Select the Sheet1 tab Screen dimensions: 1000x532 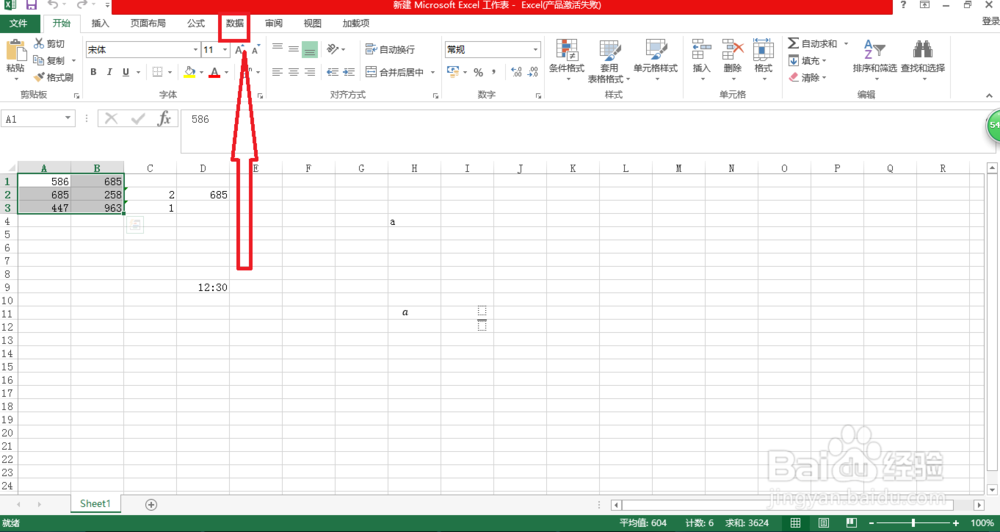(x=95, y=504)
